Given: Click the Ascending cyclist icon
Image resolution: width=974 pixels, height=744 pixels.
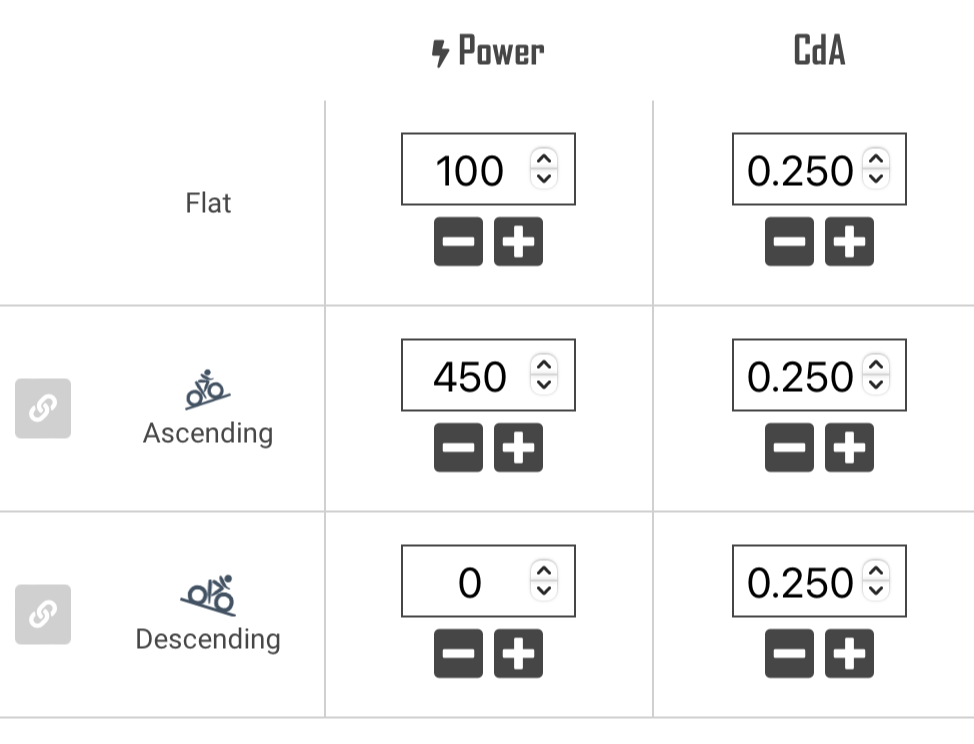Looking at the screenshot, I should pyautogui.click(x=207, y=390).
